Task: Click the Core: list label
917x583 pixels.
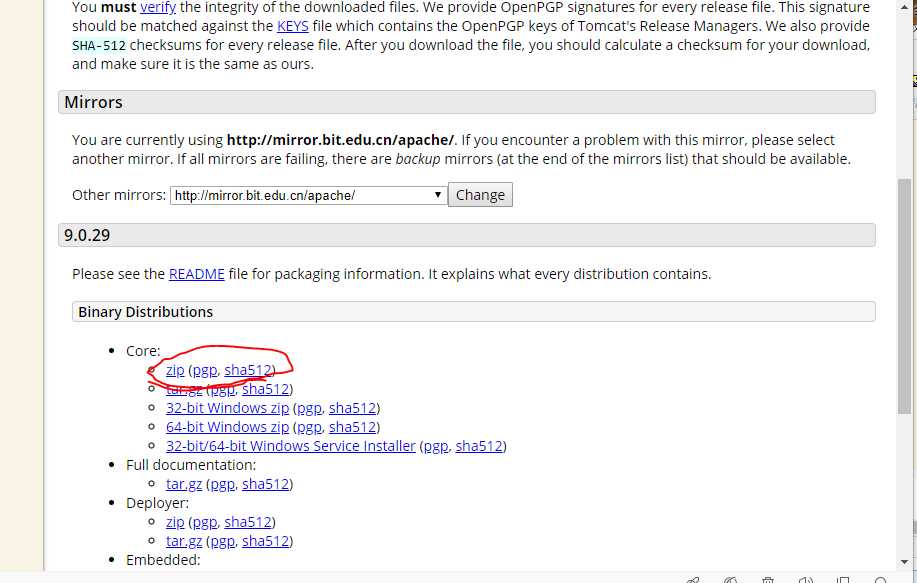Action: coord(143,351)
